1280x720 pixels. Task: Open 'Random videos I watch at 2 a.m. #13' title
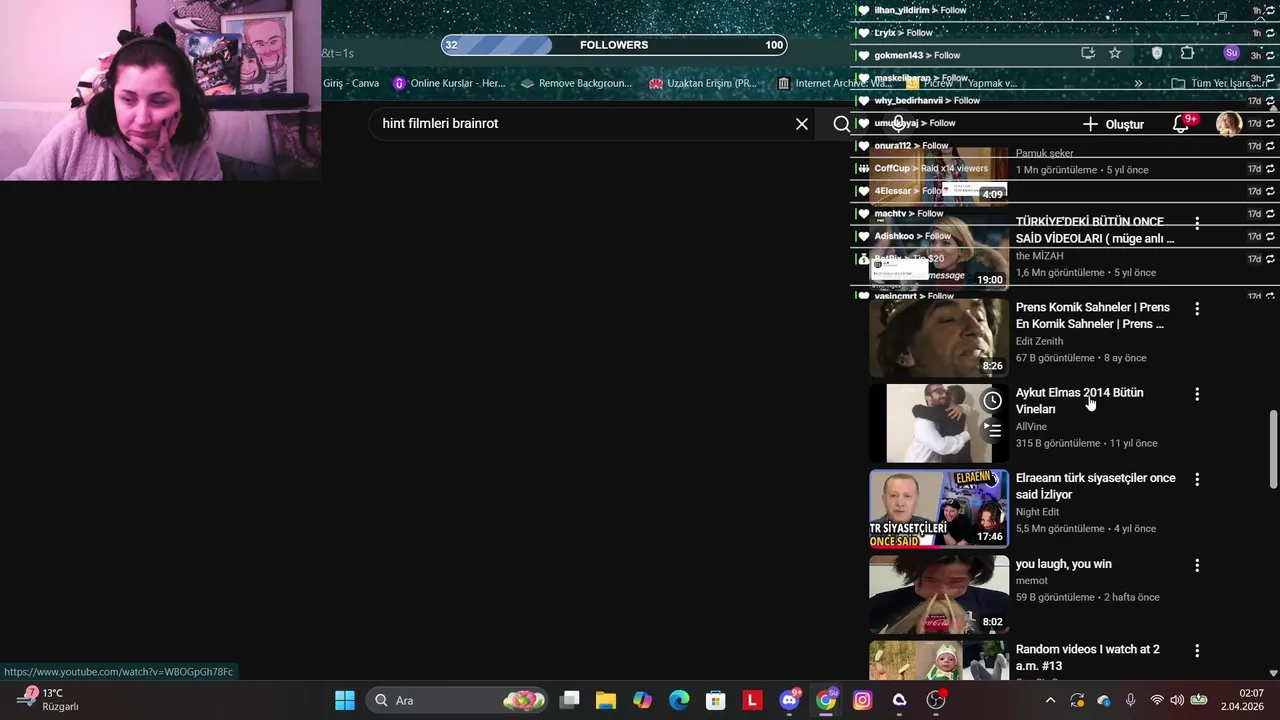[1087, 658]
